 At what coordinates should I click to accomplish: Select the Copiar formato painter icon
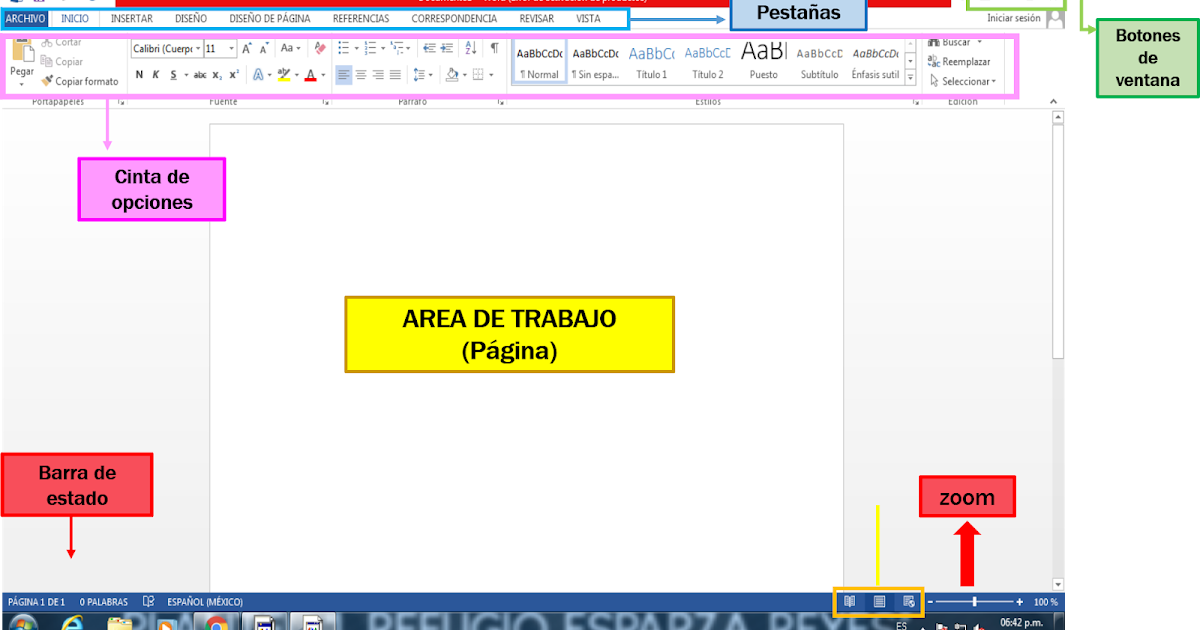(x=47, y=80)
